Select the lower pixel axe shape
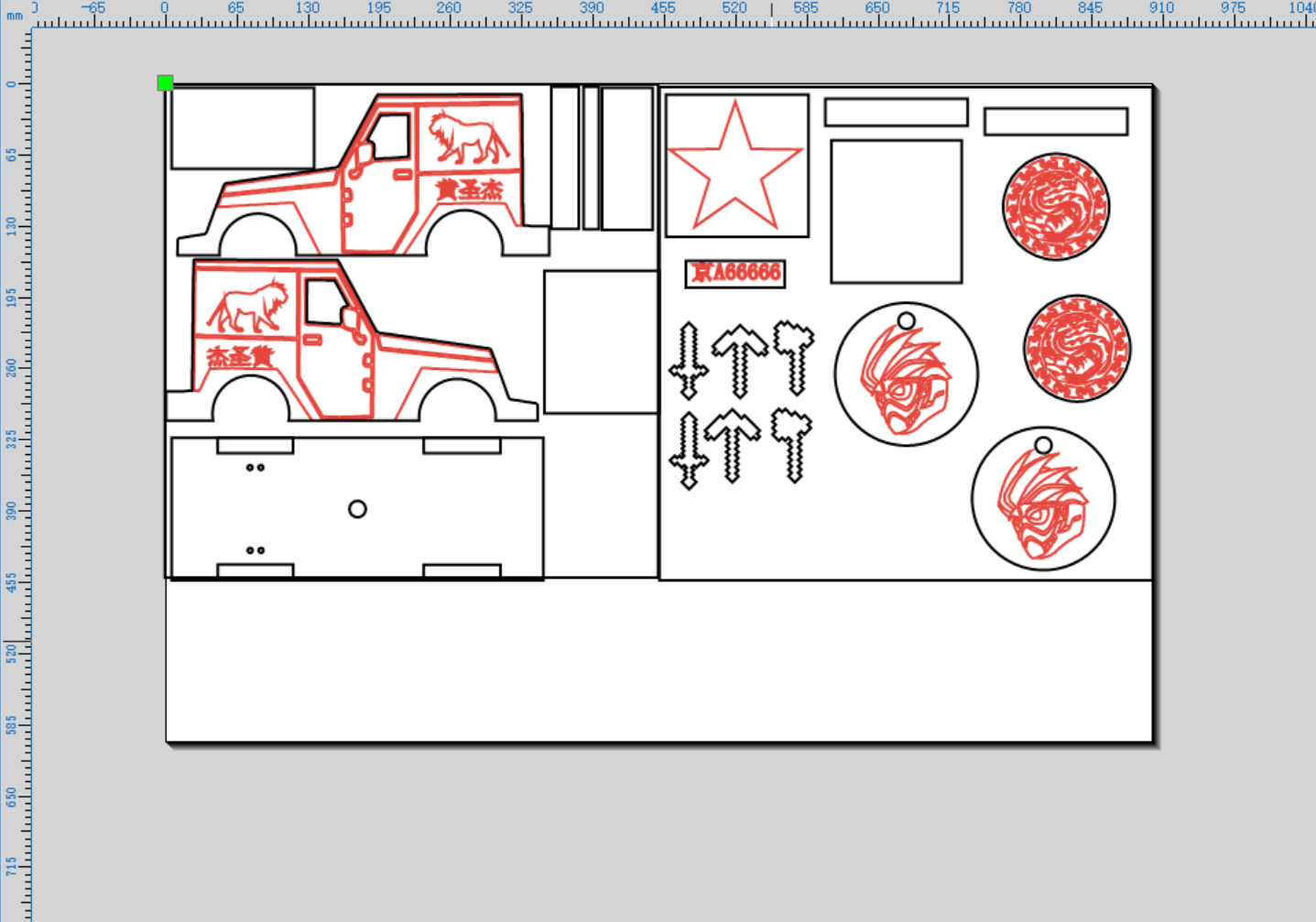 click(792, 445)
